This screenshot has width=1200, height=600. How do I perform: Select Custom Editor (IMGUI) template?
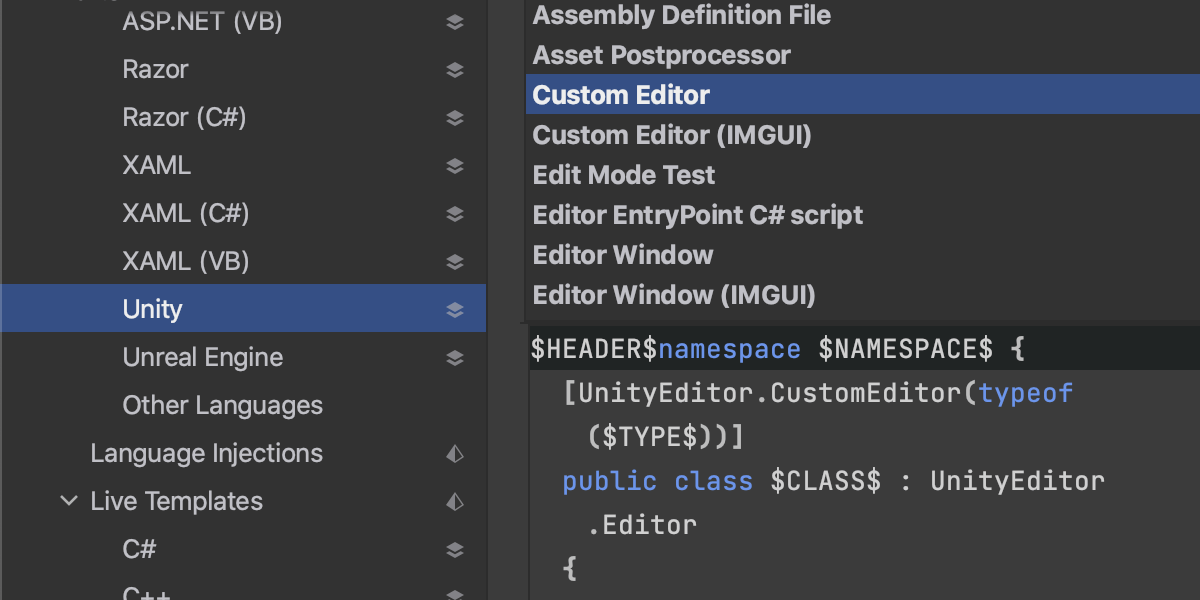click(x=671, y=135)
